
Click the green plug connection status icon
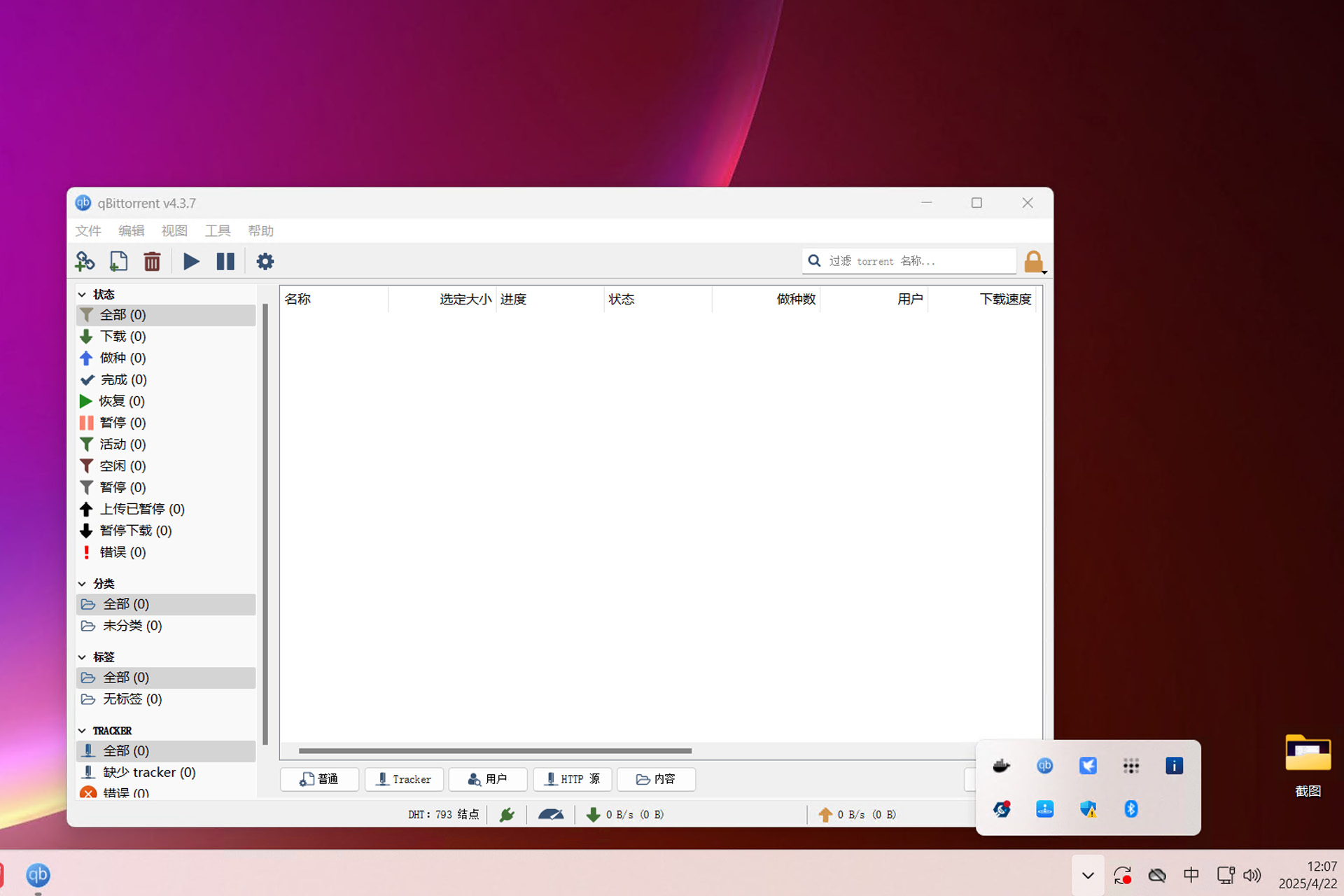(507, 814)
